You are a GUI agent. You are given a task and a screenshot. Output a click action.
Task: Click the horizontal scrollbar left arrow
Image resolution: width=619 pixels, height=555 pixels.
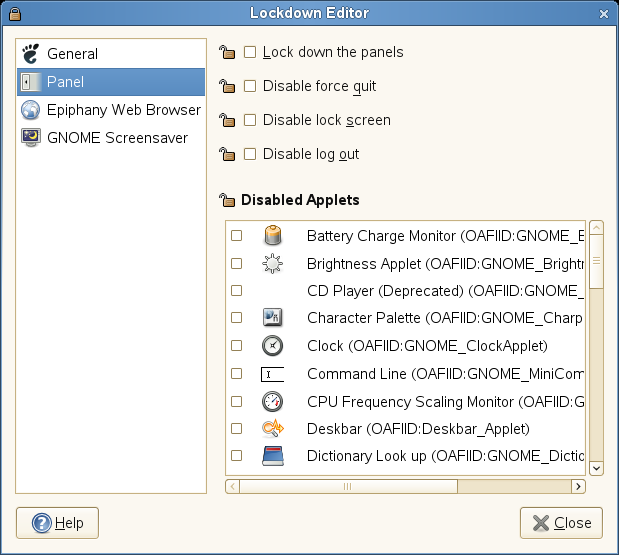(x=233, y=486)
